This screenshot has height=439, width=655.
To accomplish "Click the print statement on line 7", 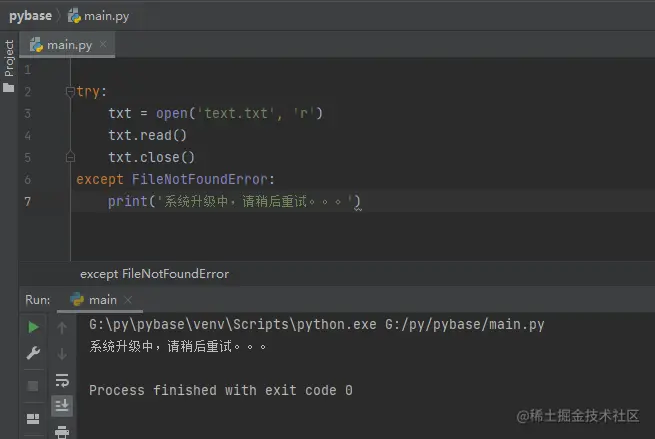I will click(x=234, y=202).
